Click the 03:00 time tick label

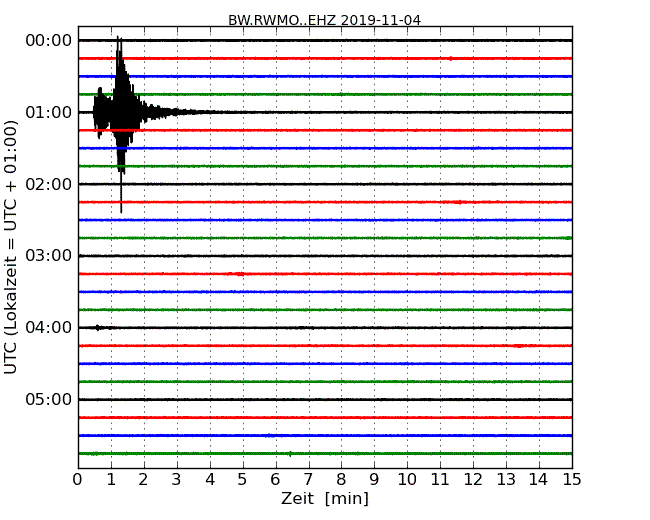click(x=49, y=256)
